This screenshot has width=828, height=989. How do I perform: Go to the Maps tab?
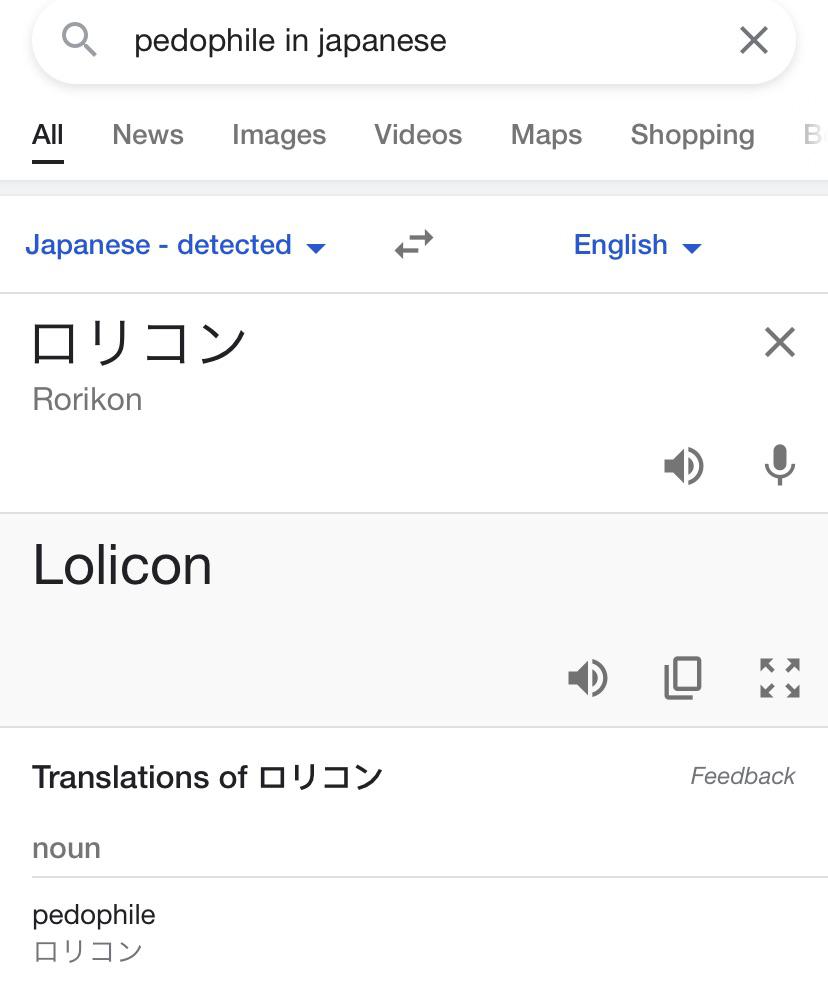pos(546,134)
